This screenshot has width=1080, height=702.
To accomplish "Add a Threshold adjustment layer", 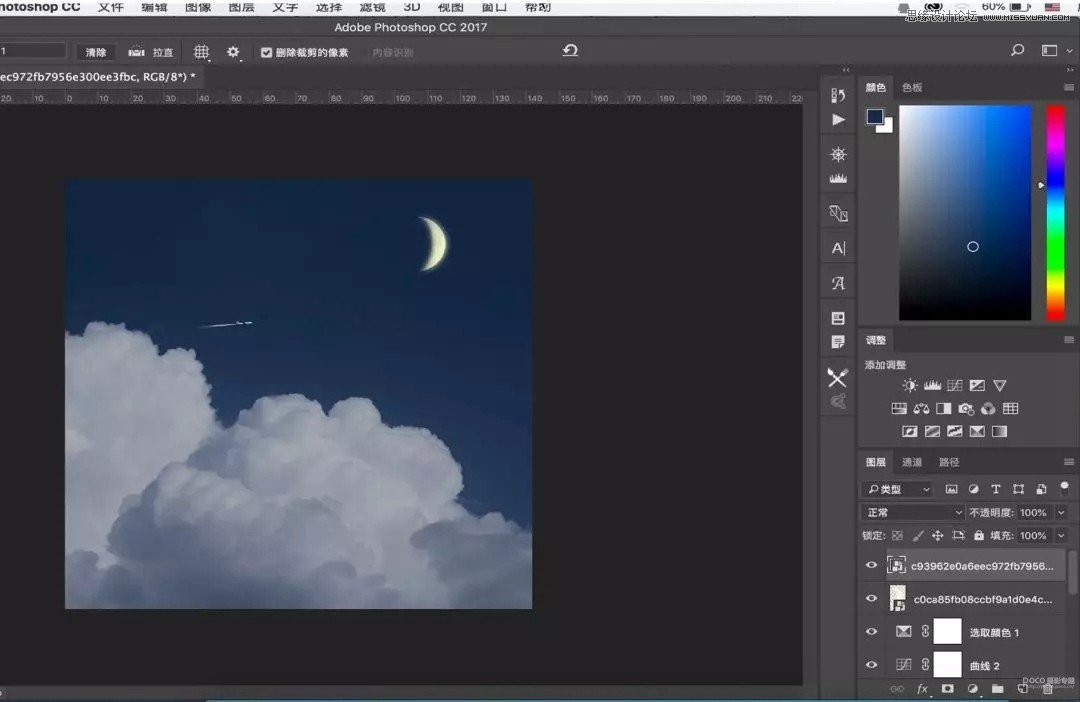I will [955, 431].
